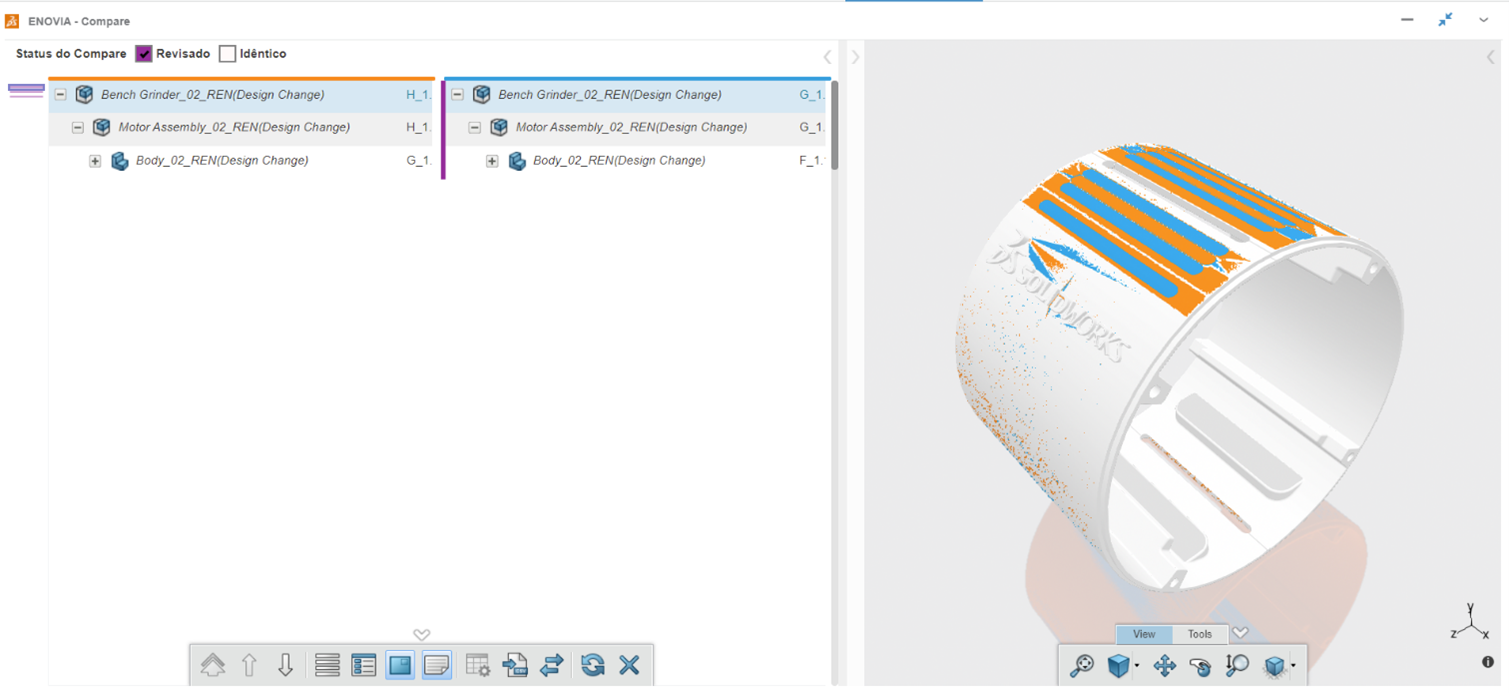
Task: Click revision H_1 of left Motor Assembly
Action: tap(418, 128)
